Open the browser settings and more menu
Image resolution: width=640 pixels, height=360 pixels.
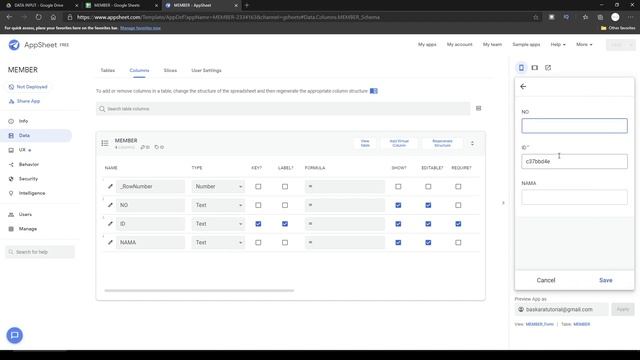pos(631,17)
